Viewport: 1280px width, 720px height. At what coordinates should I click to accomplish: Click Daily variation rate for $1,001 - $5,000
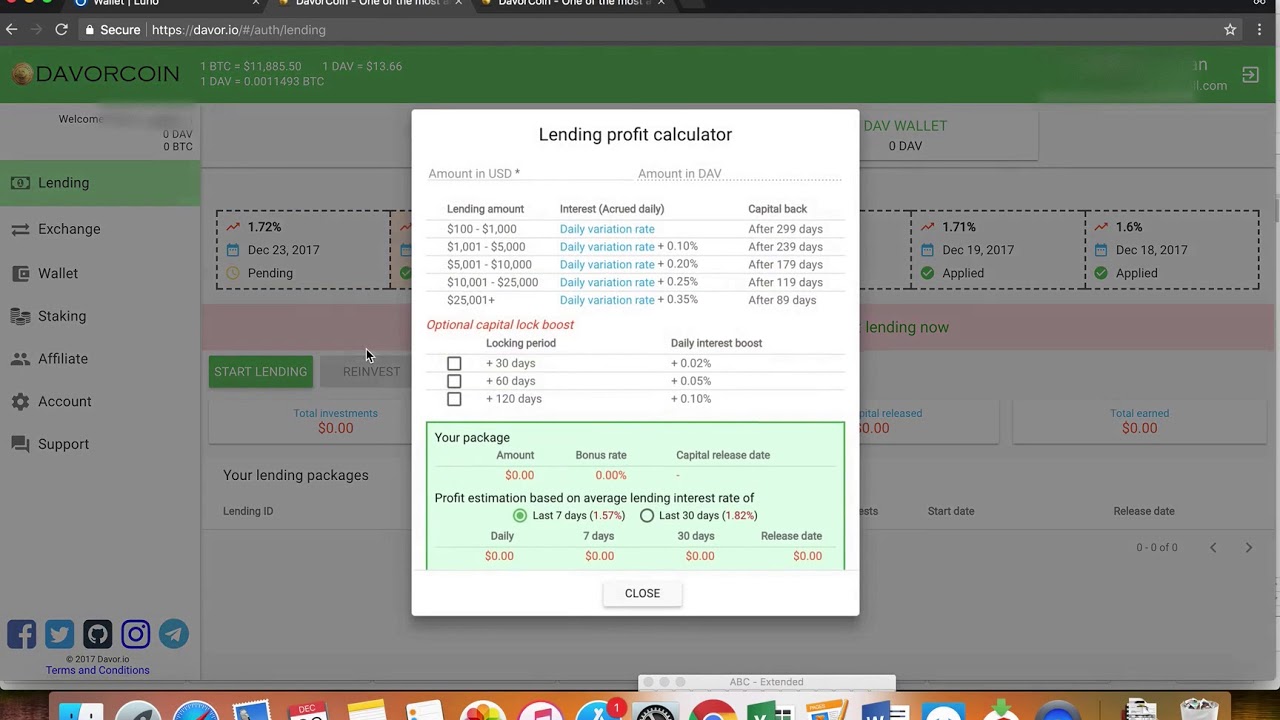tap(607, 247)
